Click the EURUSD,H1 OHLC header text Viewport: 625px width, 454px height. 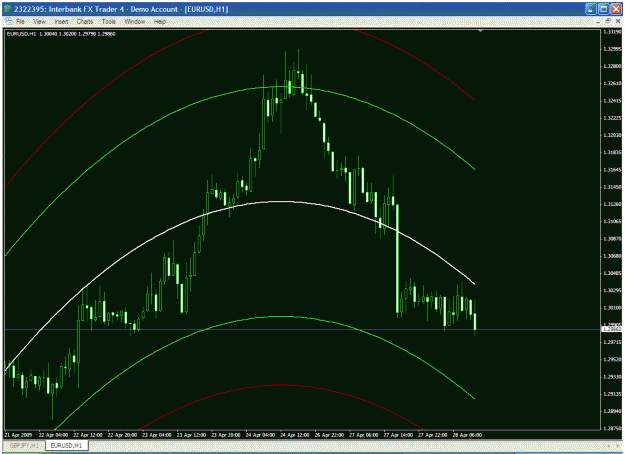click(61, 34)
